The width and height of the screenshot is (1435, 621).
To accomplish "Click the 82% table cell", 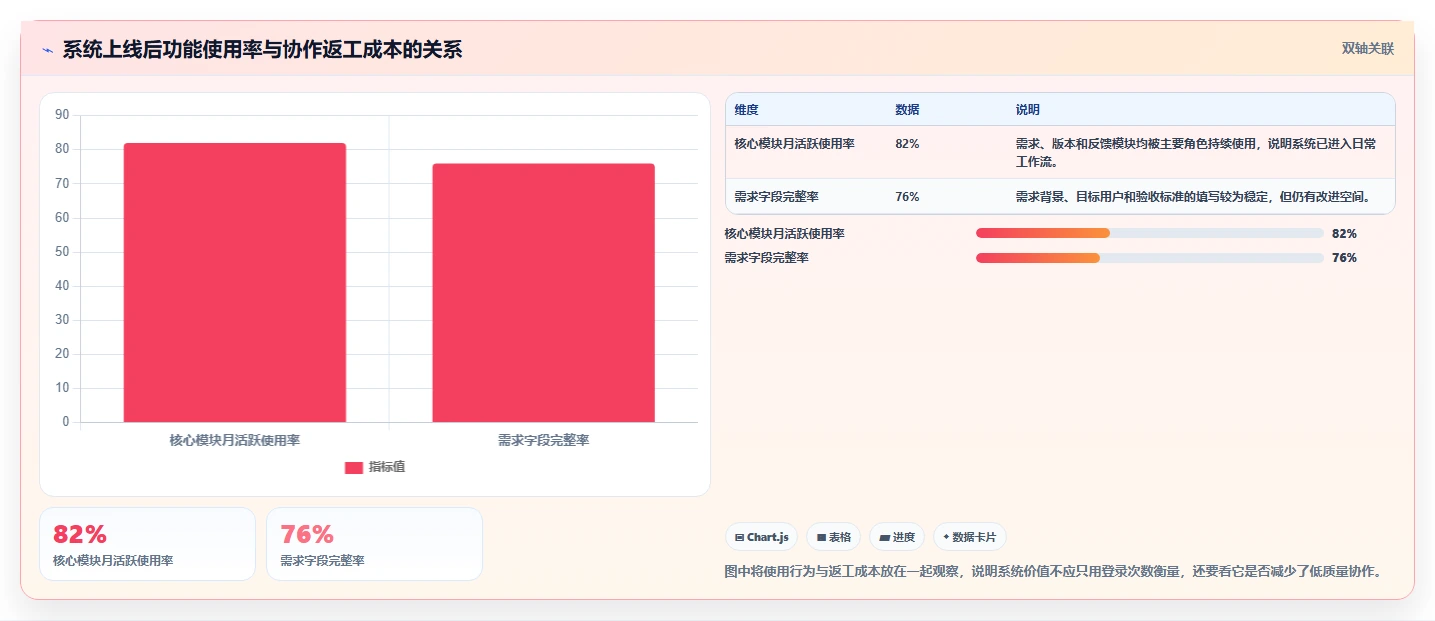I will (907, 144).
